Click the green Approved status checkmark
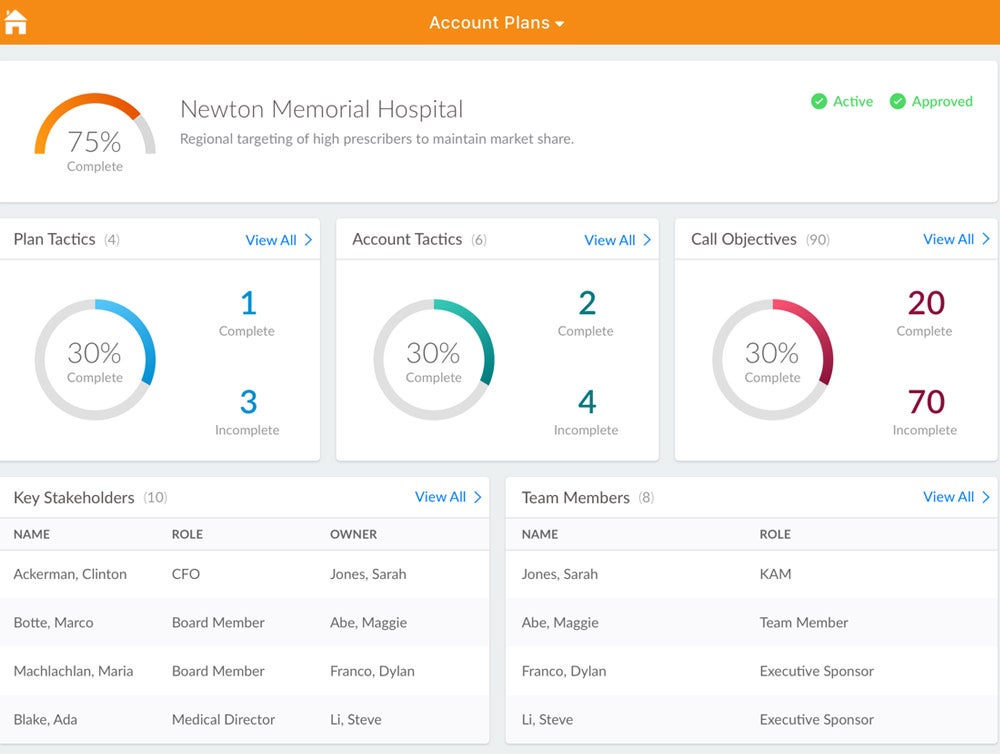Viewport: 1000px width, 754px height. 898,101
